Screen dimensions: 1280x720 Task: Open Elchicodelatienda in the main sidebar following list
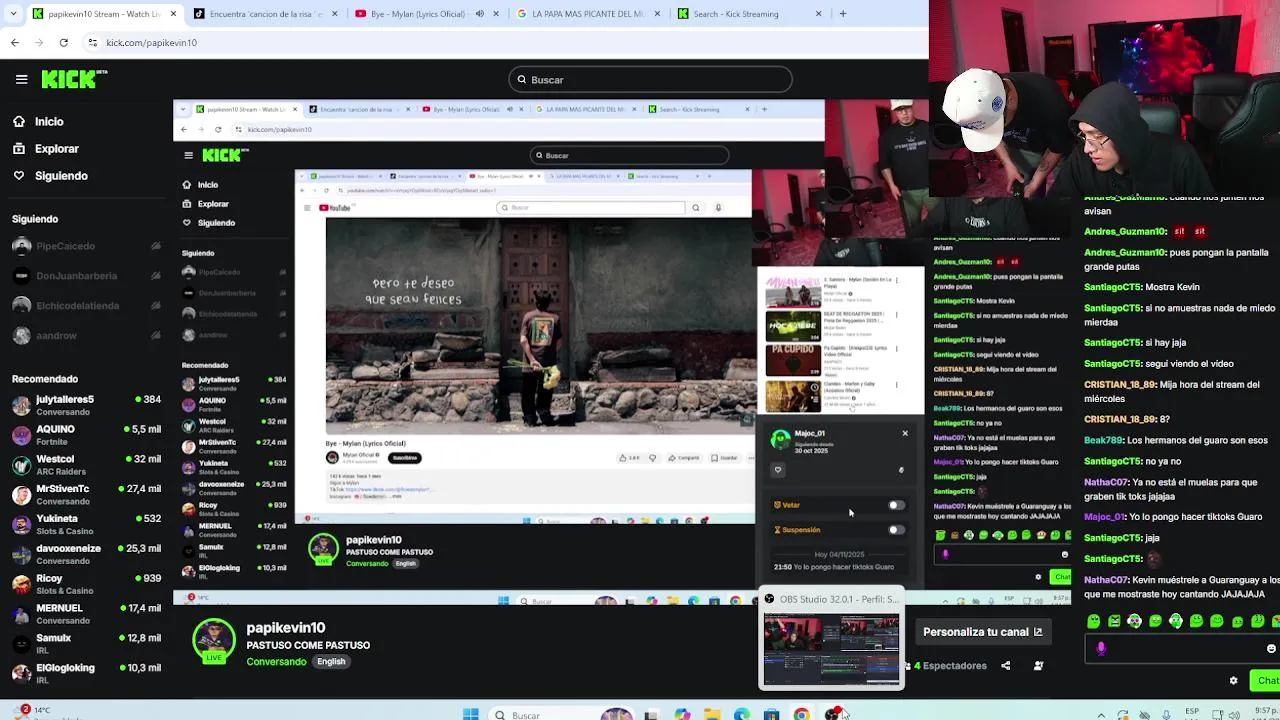tap(85, 306)
